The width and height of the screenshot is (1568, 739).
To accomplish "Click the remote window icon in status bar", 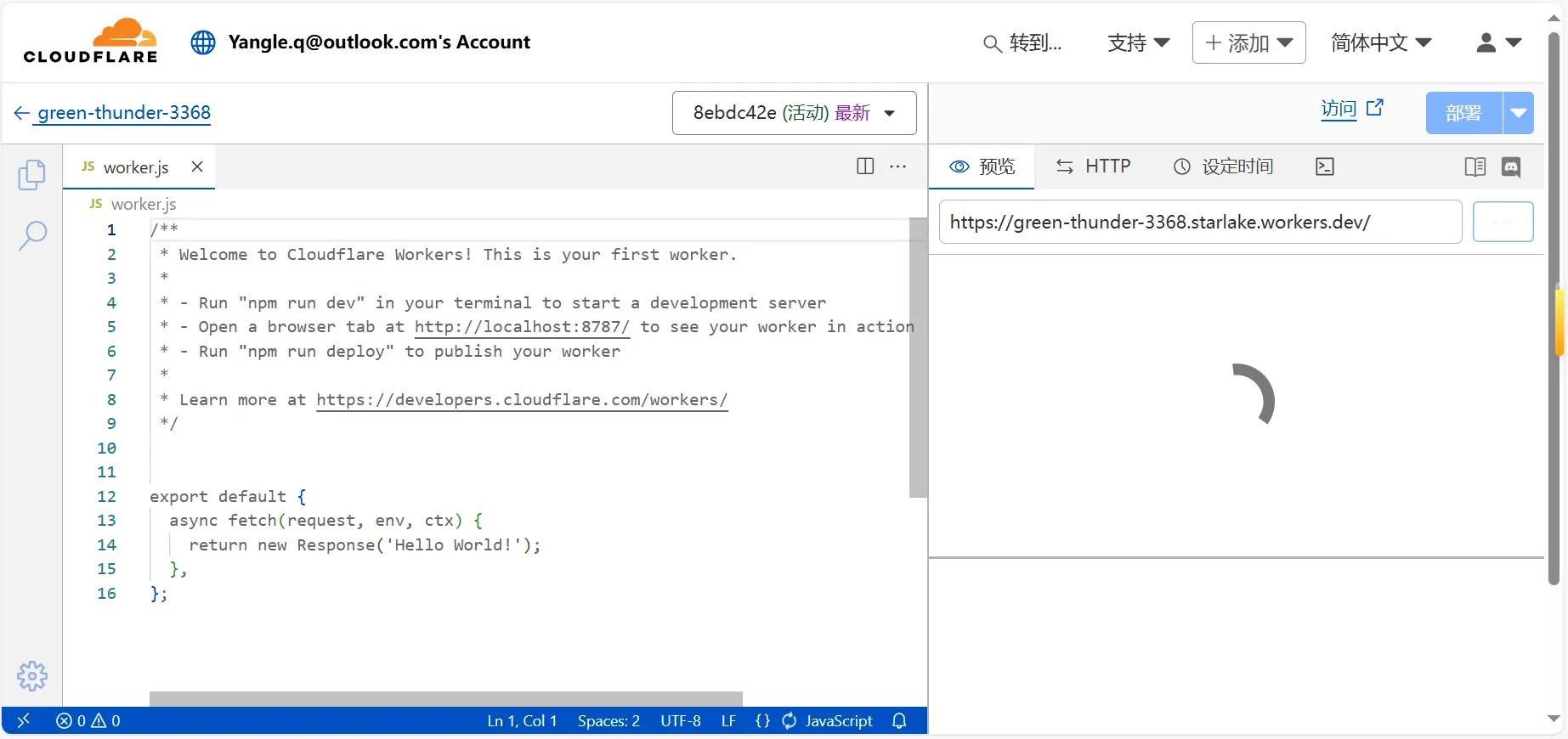I will [x=23, y=720].
